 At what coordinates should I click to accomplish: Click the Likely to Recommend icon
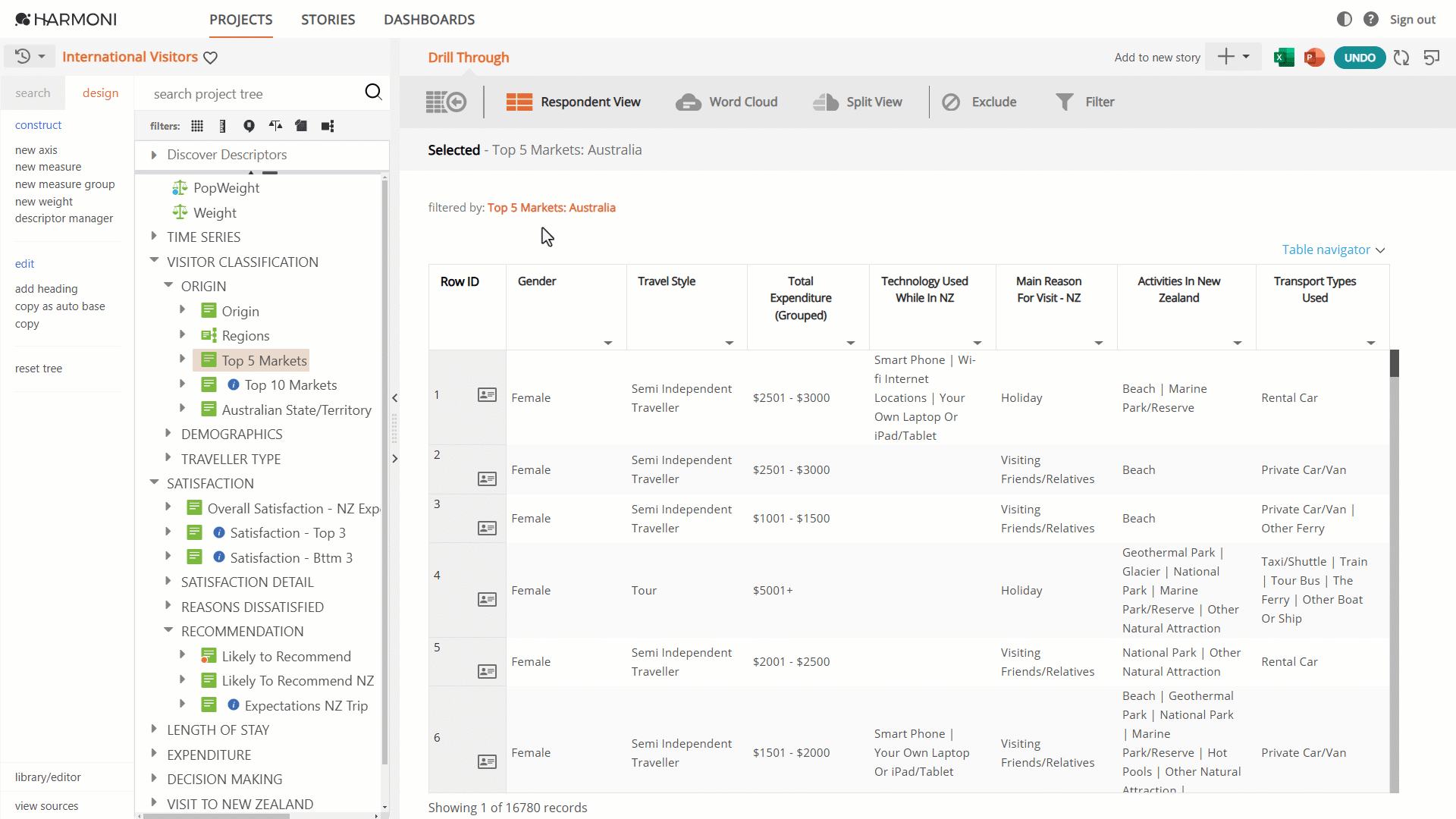click(209, 656)
